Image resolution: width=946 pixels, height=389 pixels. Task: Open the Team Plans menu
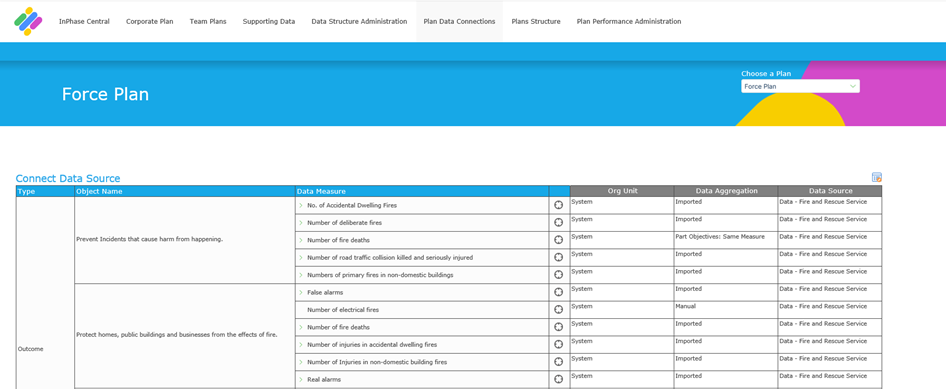tap(208, 21)
